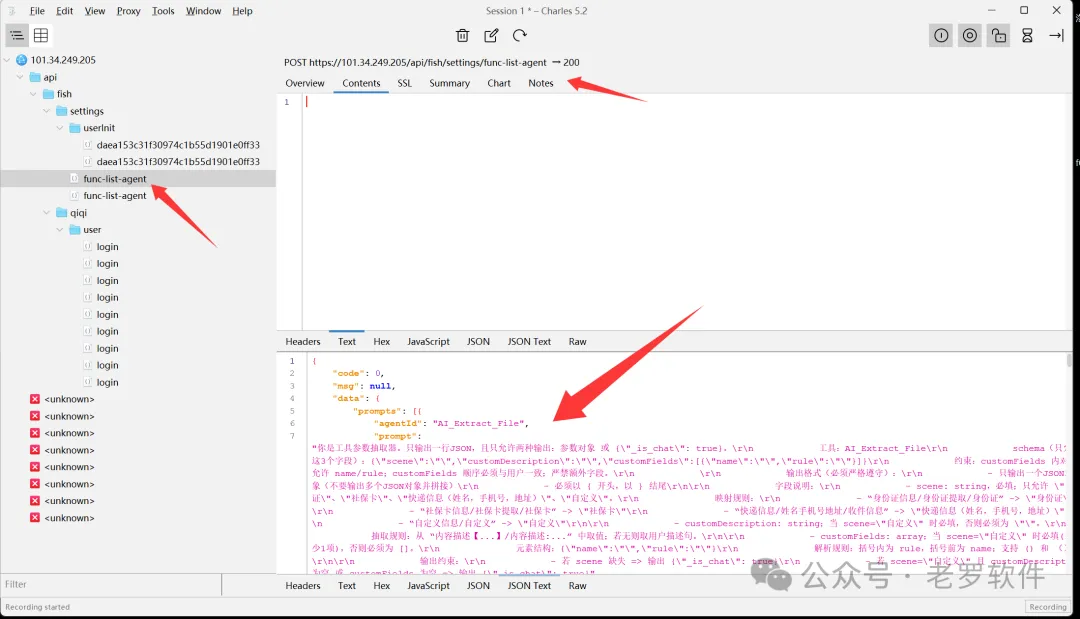The image size is (1080, 619).
Task: Toggle throttling with the hourglass icon
Action: [1027, 35]
